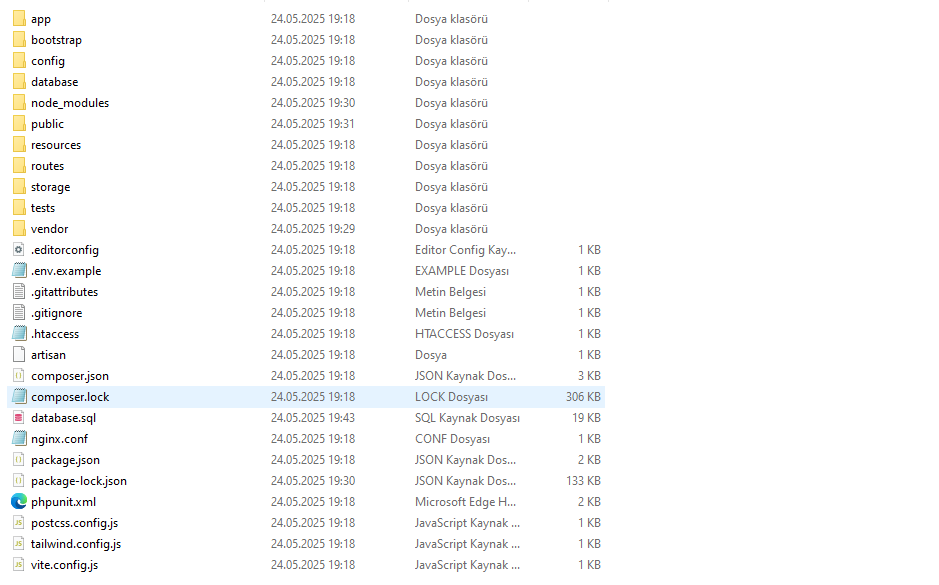Image resolution: width=939 pixels, height=585 pixels.
Task: Click the postcss.config.js JS file icon
Action: 19,523
